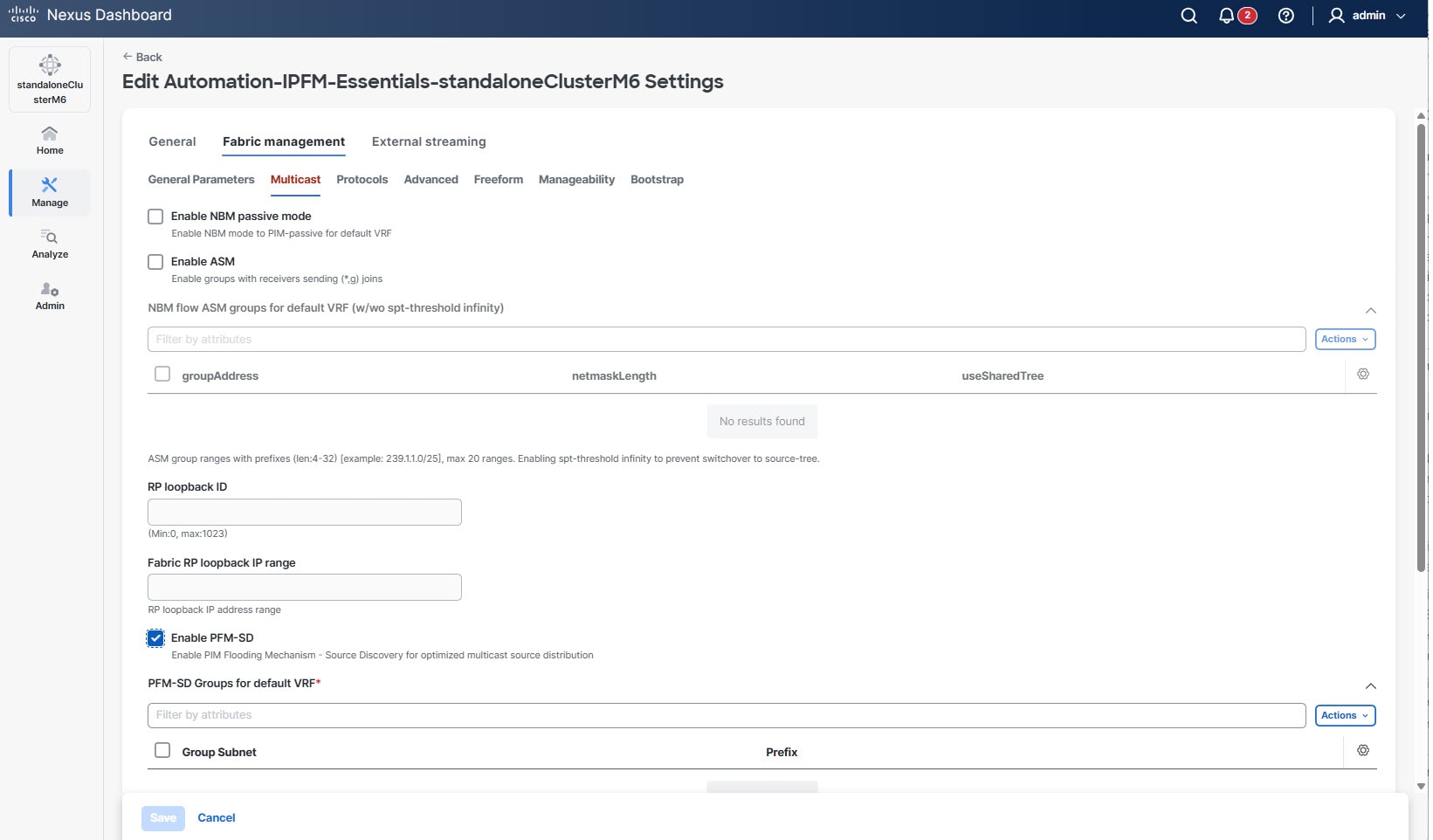Uncheck Enable PFM-SD checkbox

coord(155,638)
